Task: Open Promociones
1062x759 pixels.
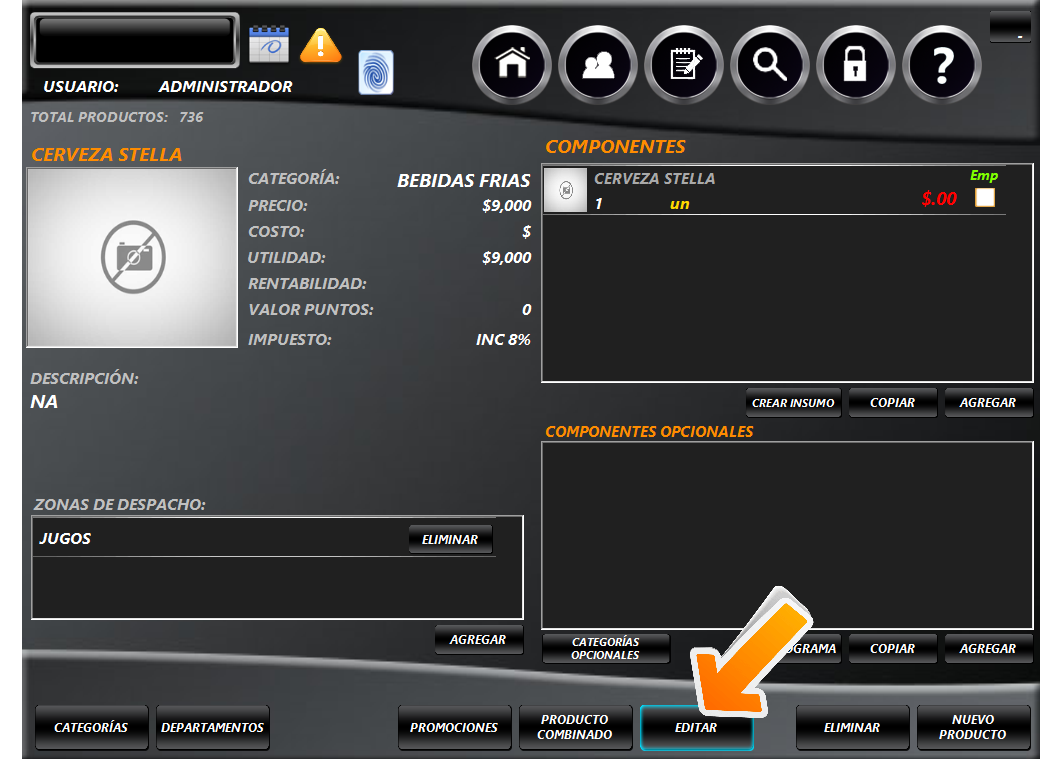Action: (454, 728)
